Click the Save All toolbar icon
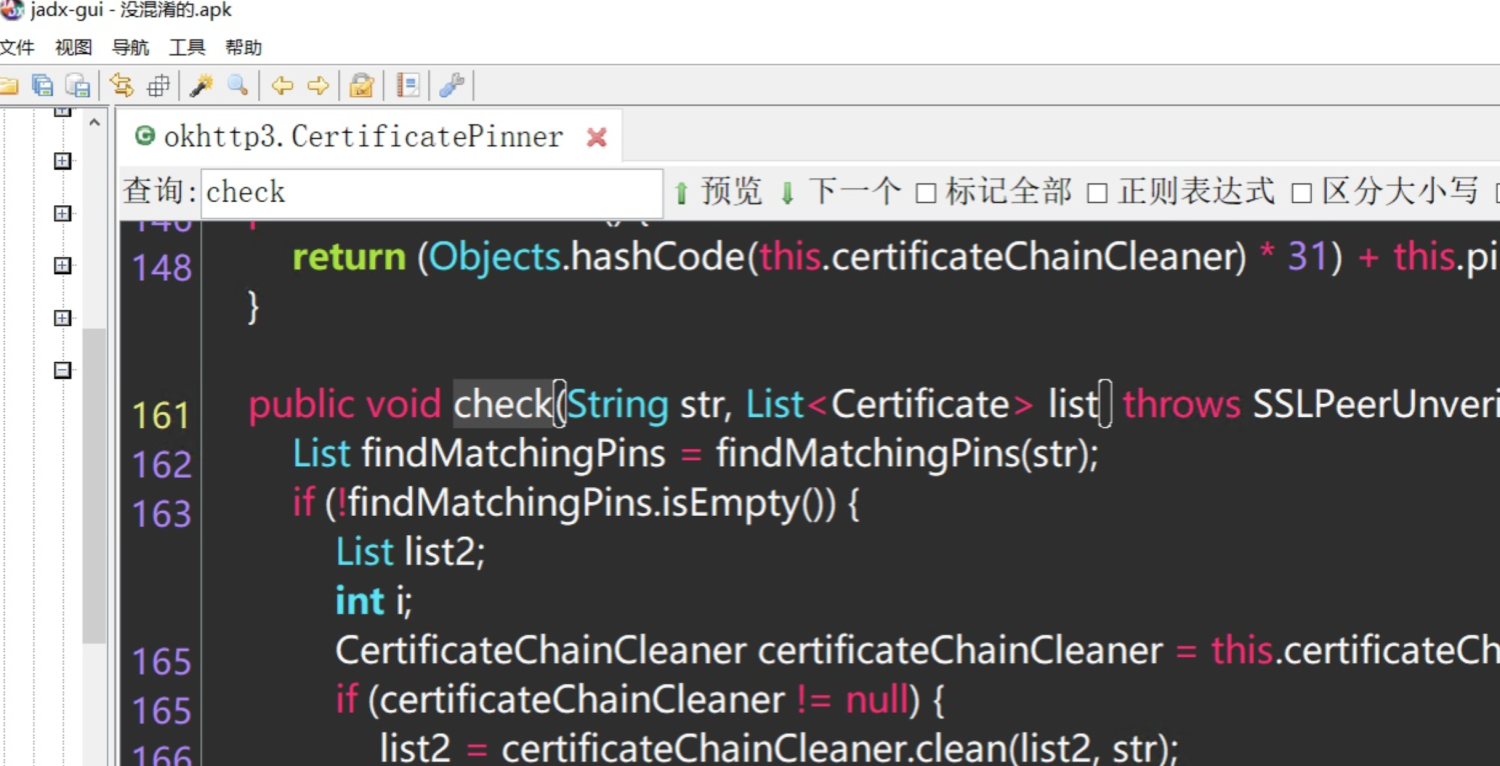This screenshot has height=766, width=1500. (42, 86)
